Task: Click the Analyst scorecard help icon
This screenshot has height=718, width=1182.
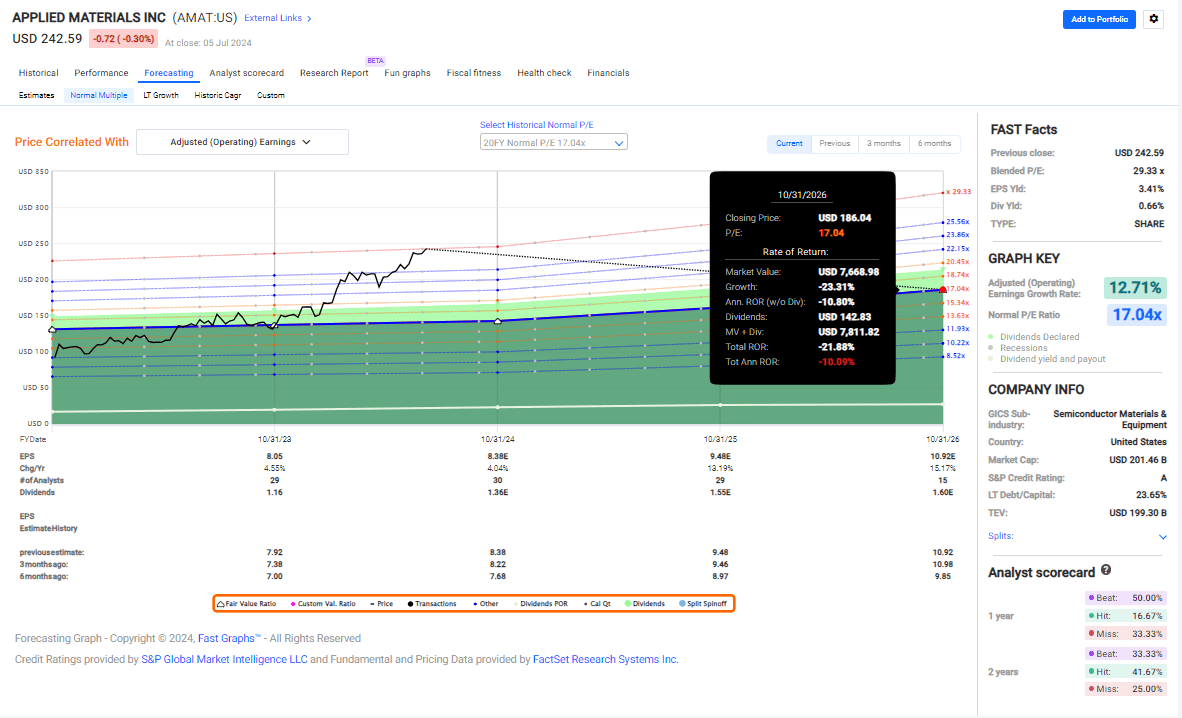Action: (x=1106, y=571)
